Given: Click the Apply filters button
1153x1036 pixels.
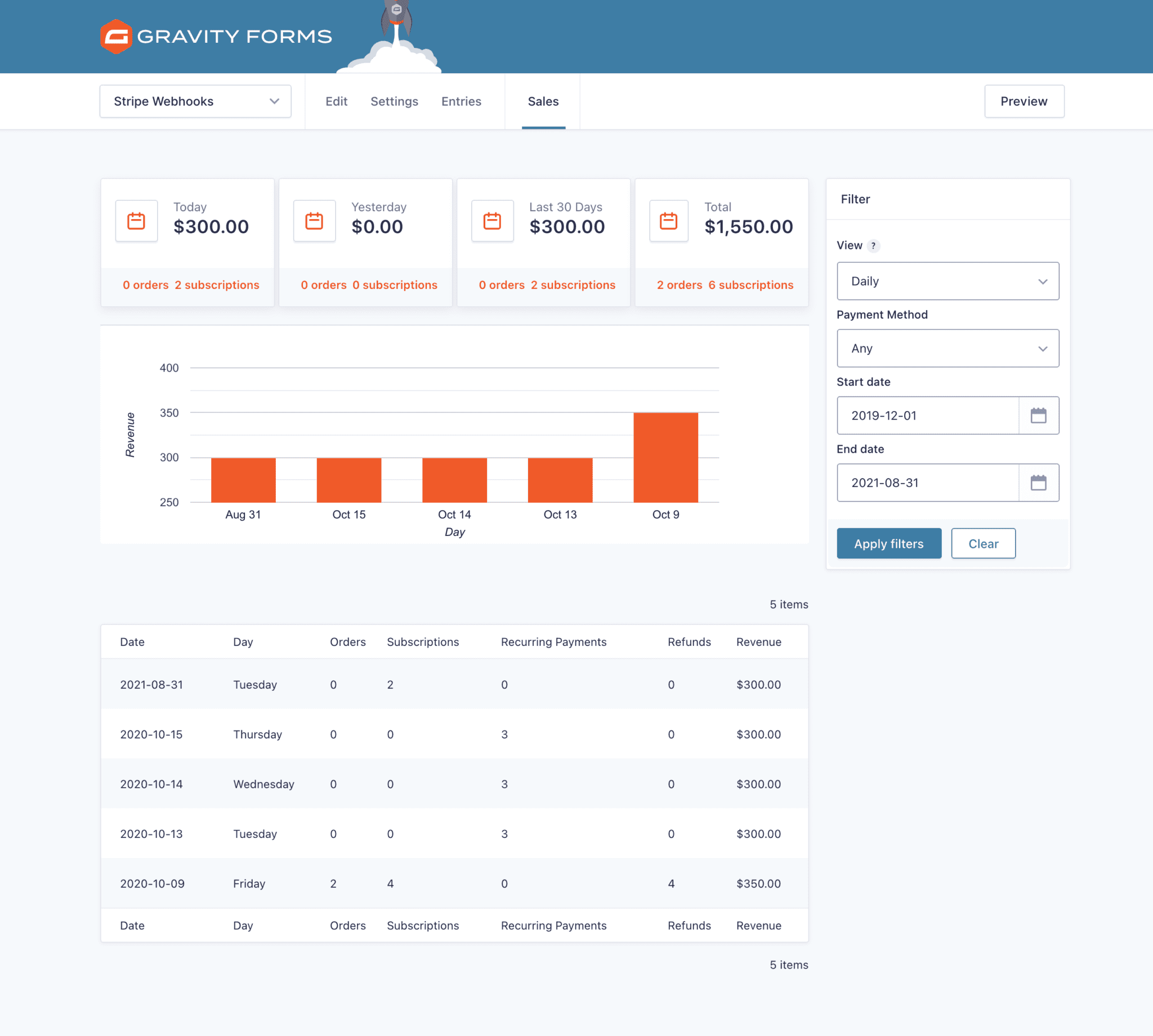Looking at the screenshot, I should coord(889,543).
